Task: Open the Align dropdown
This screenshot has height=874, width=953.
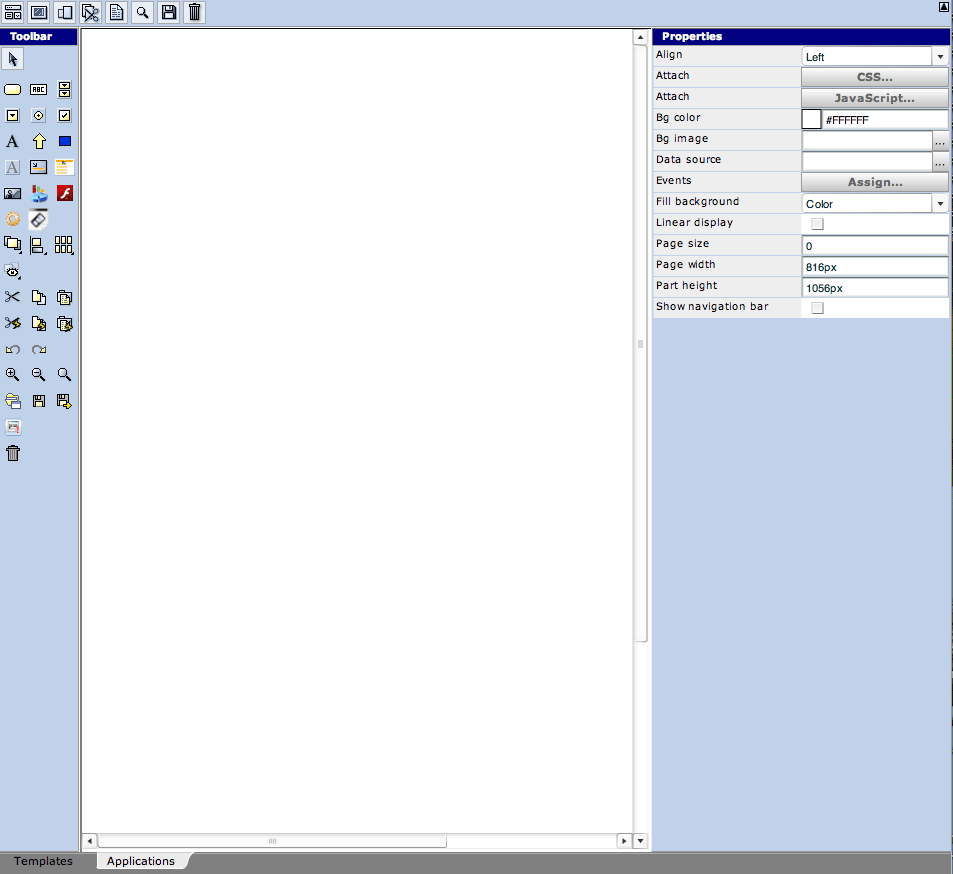Action: pos(939,57)
